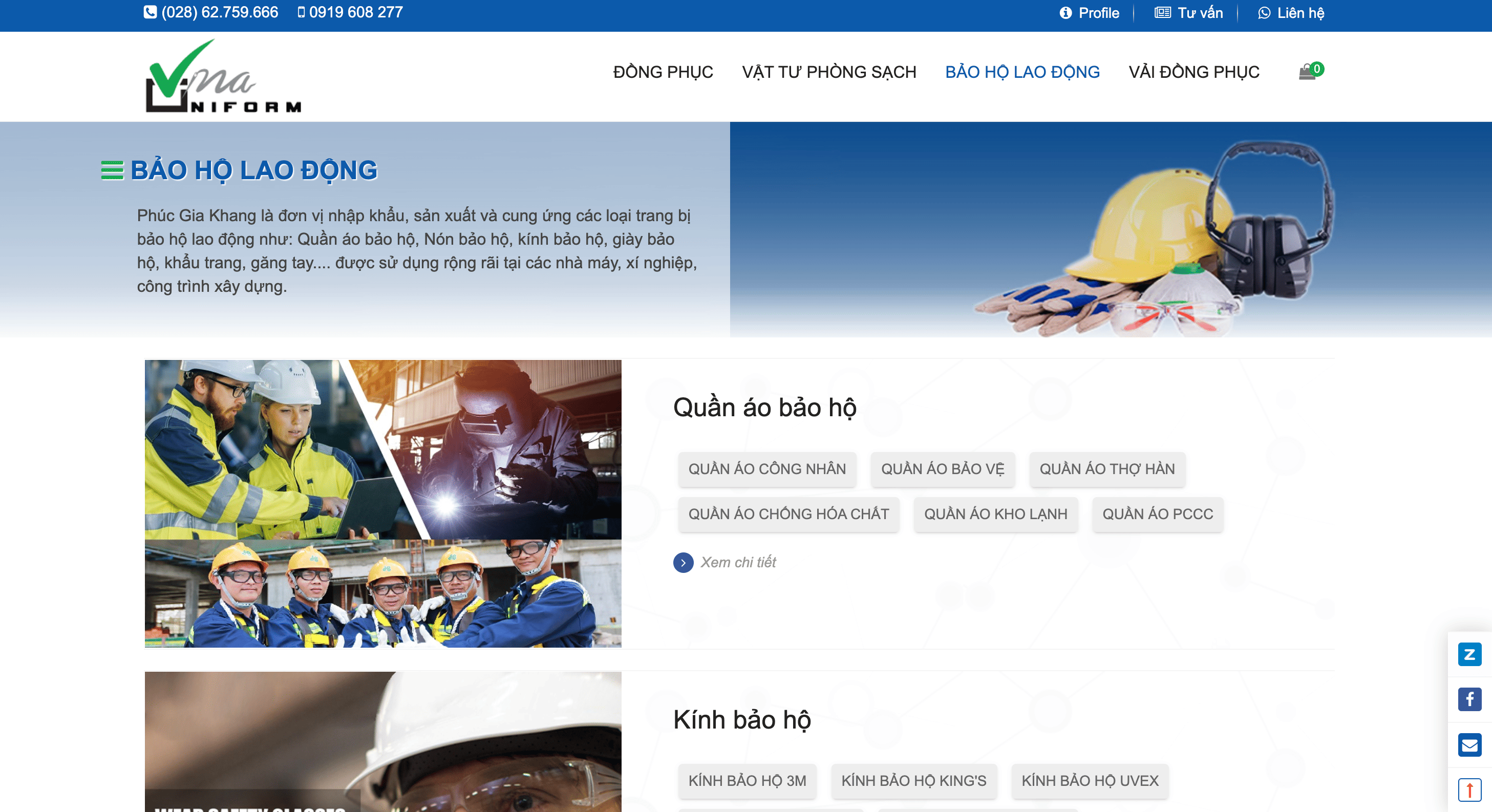Call the number (028) 62.759.666
This screenshot has width=1492, height=812.
click(220, 12)
